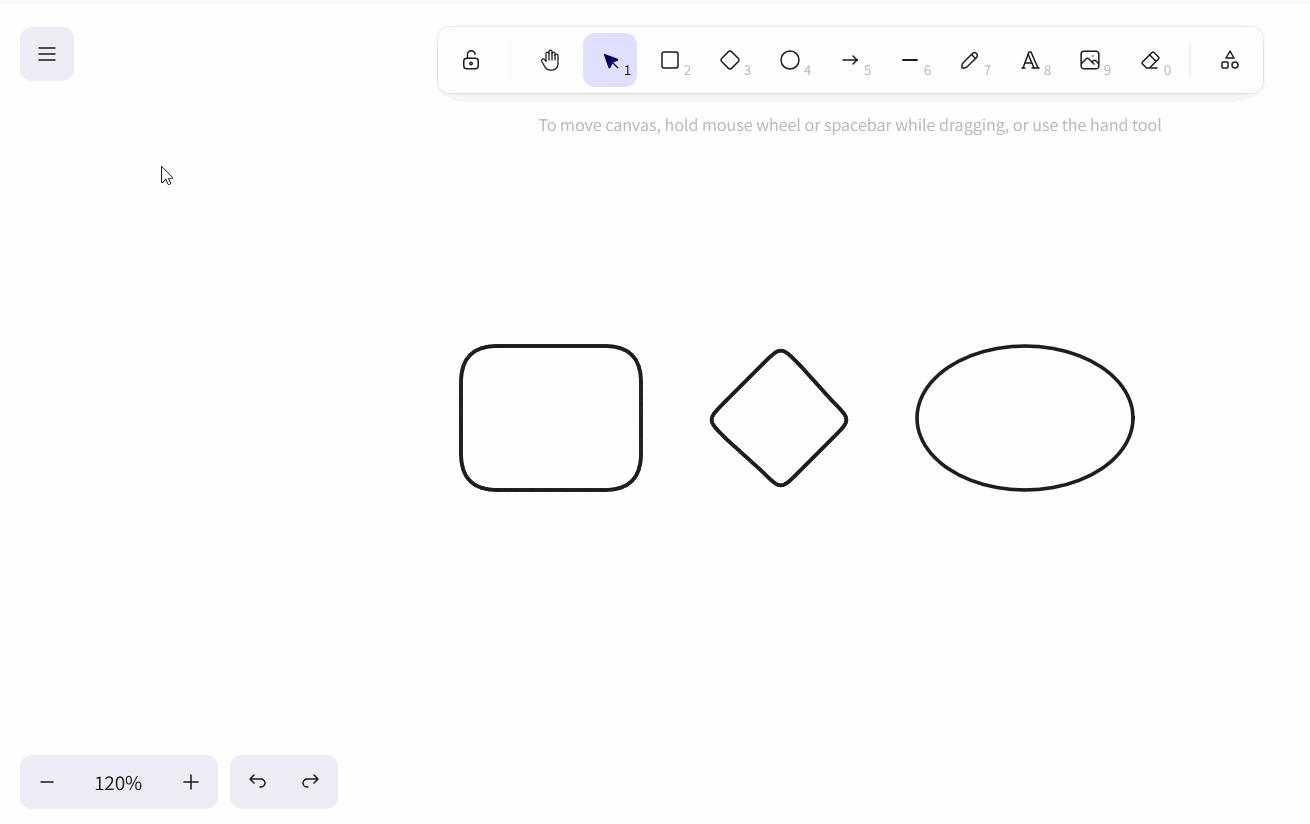
Task: Select the ellipse shape on canvas
Action: pos(918,418)
